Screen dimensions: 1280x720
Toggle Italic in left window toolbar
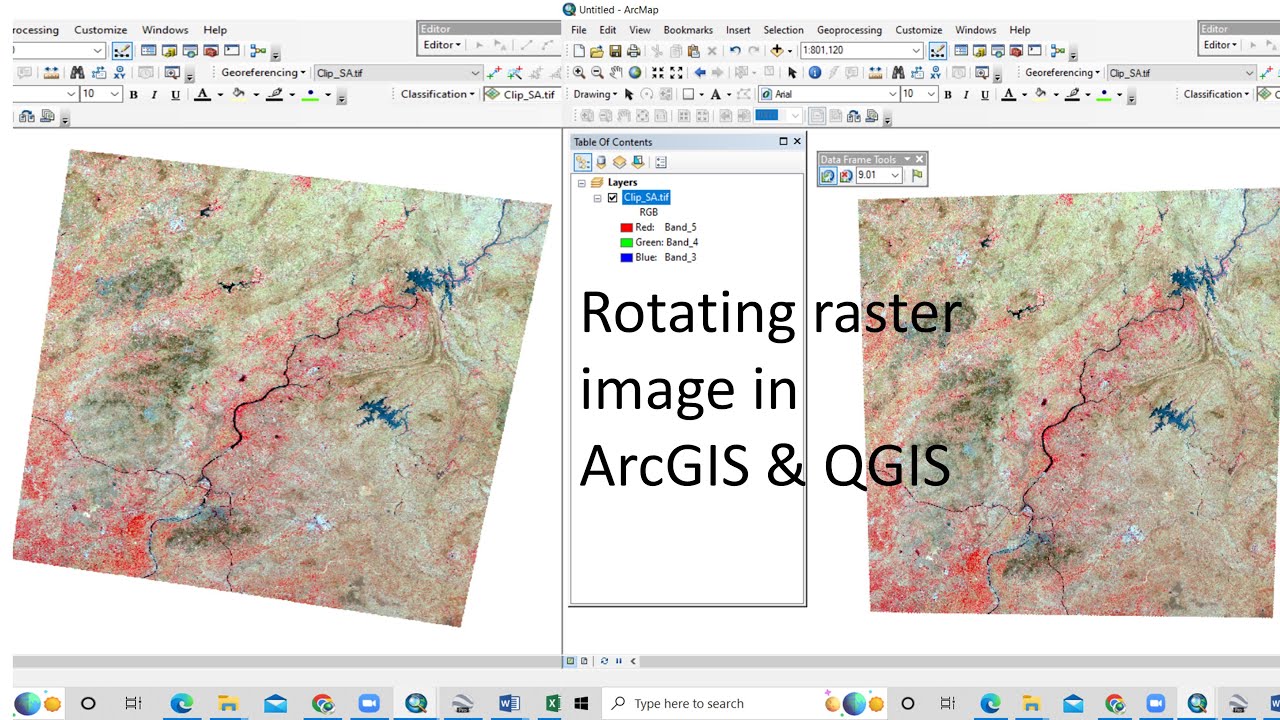point(154,94)
